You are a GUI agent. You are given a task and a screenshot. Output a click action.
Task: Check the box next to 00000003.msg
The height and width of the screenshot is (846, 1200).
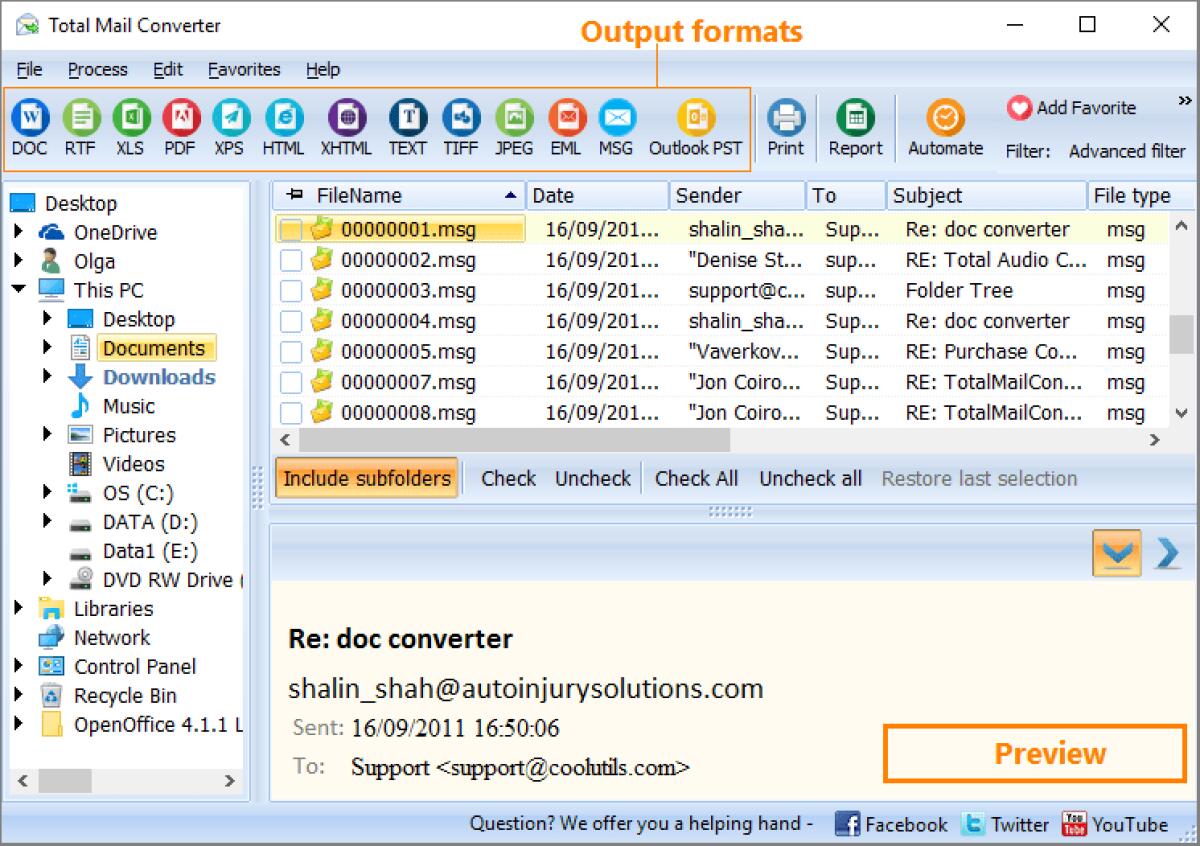[290, 290]
